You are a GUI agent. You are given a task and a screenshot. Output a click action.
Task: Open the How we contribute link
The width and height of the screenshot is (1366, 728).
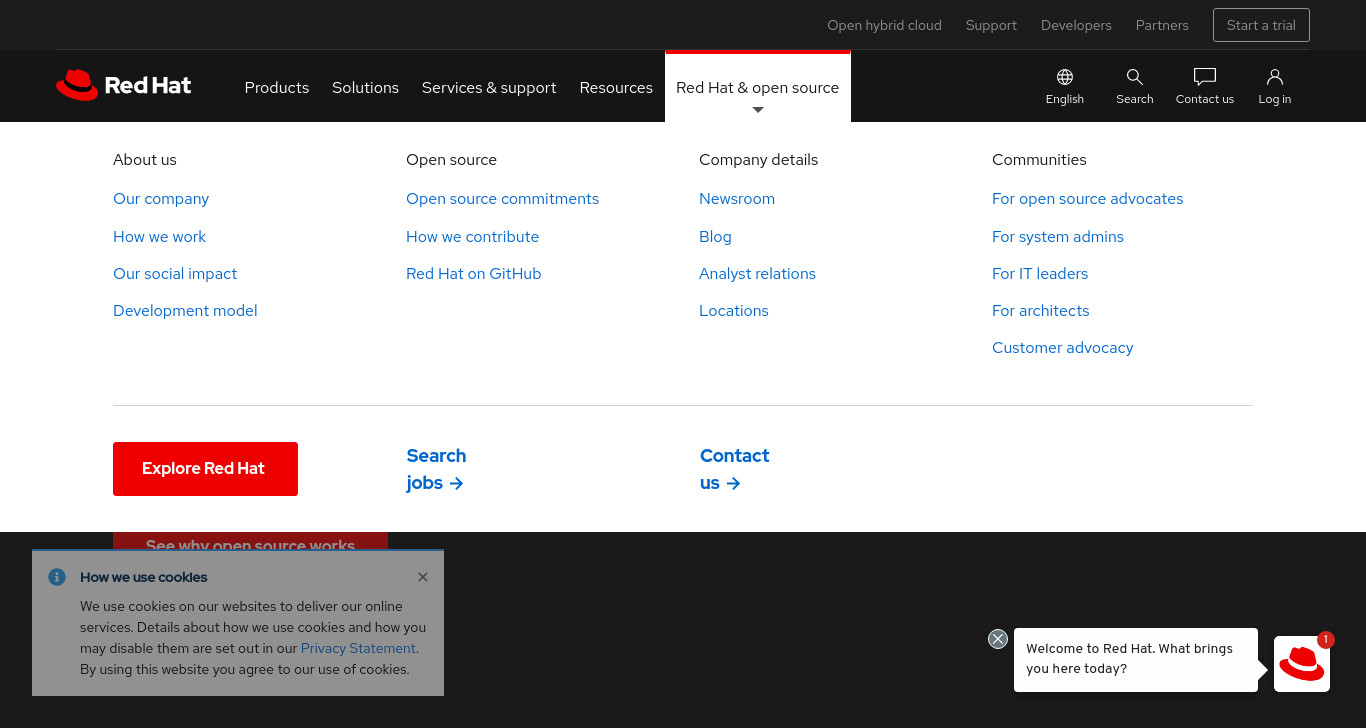[x=472, y=236]
